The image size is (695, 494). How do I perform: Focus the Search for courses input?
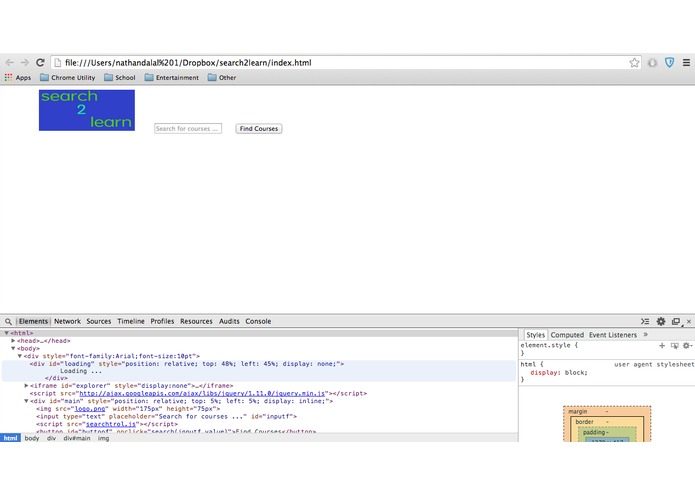(x=188, y=128)
